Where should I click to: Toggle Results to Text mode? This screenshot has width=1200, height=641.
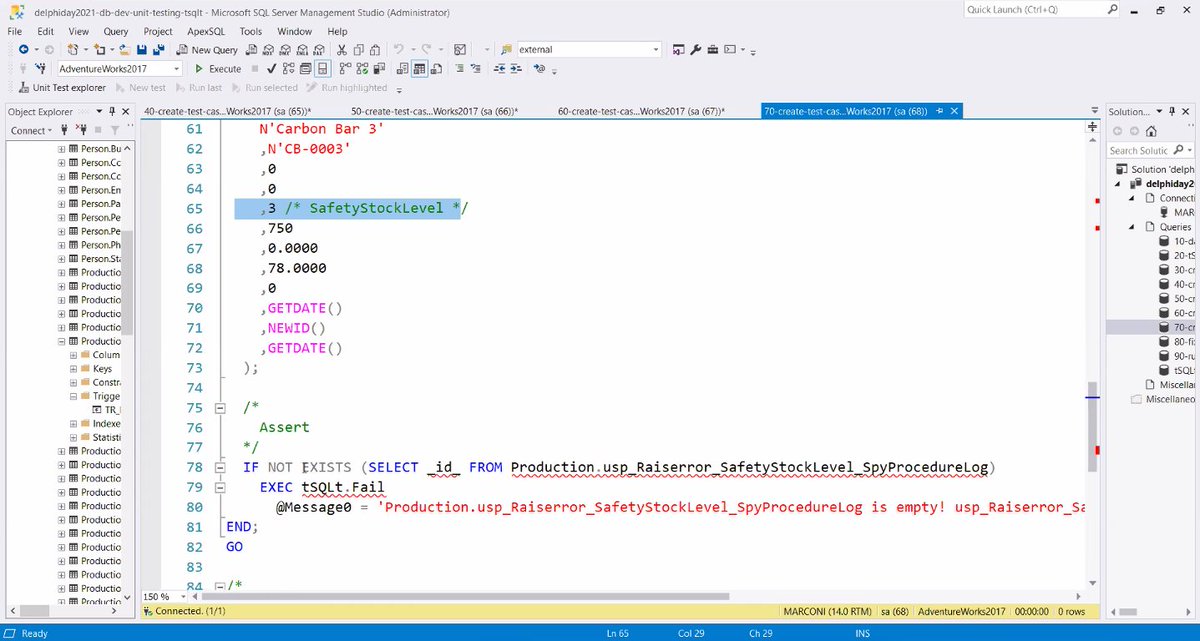(x=402, y=69)
